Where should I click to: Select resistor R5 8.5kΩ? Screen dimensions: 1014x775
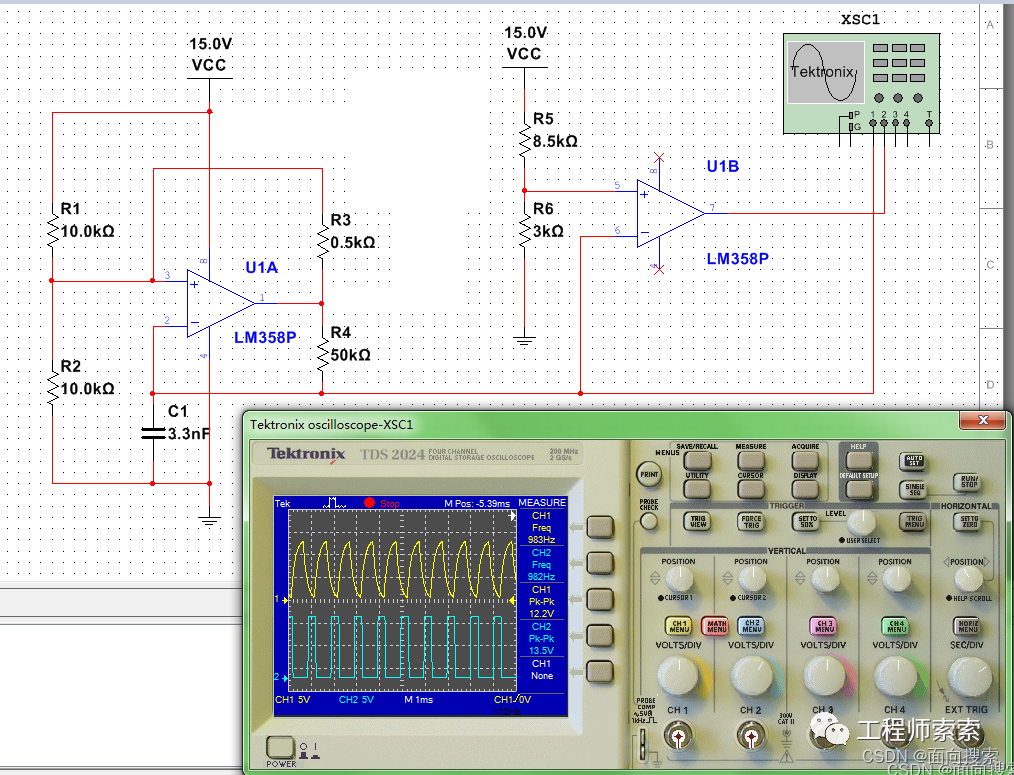tap(524, 140)
